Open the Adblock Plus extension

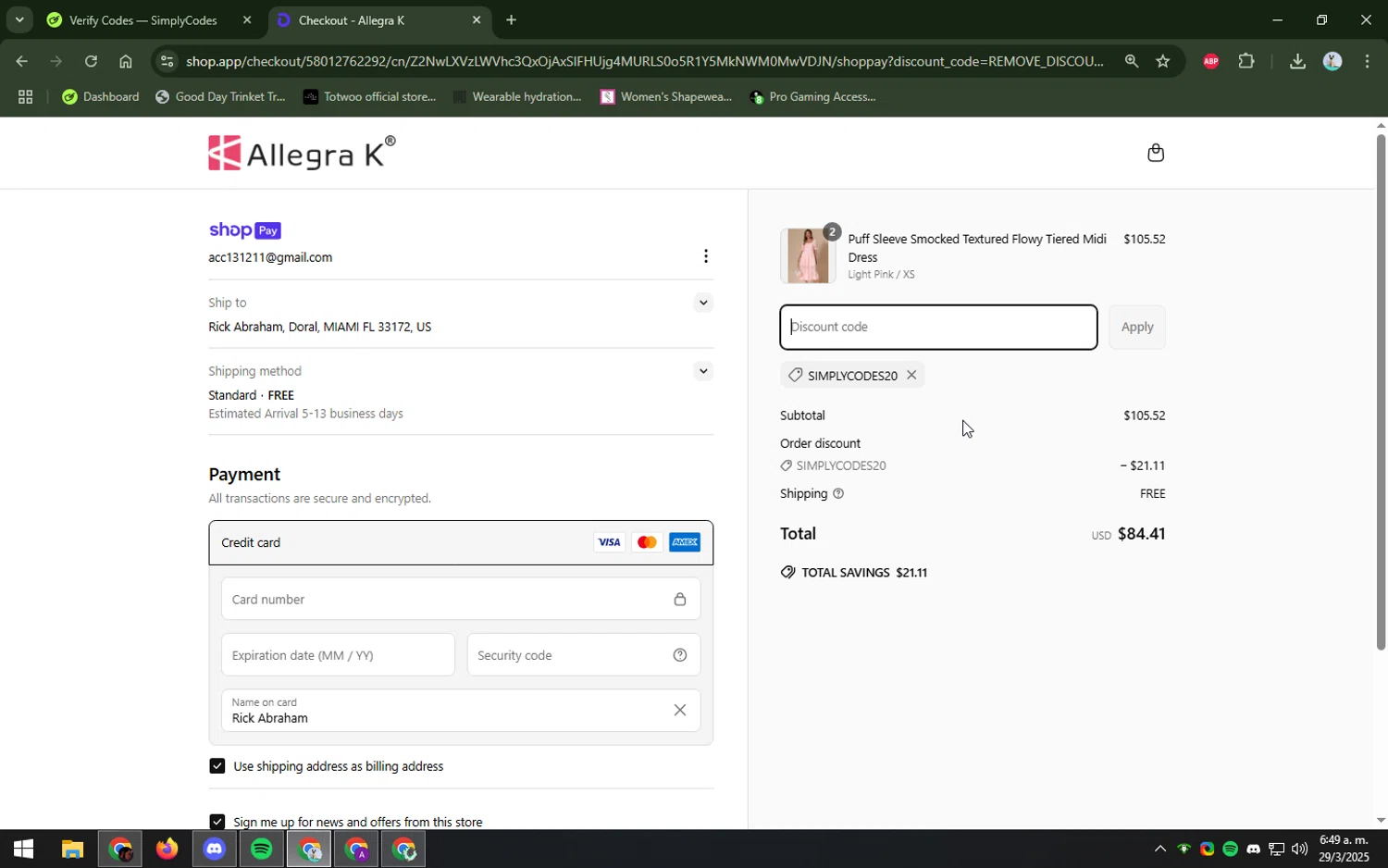1210,62
